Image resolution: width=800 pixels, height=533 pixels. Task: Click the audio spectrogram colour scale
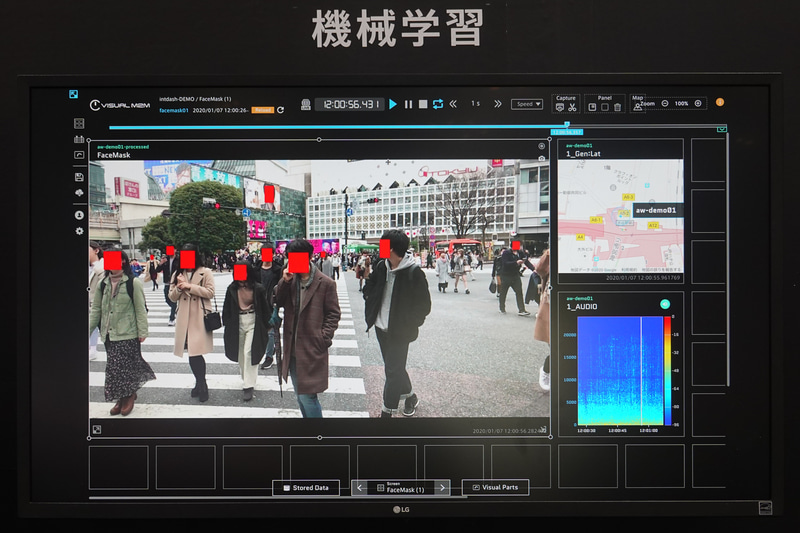tap(667, 371)
